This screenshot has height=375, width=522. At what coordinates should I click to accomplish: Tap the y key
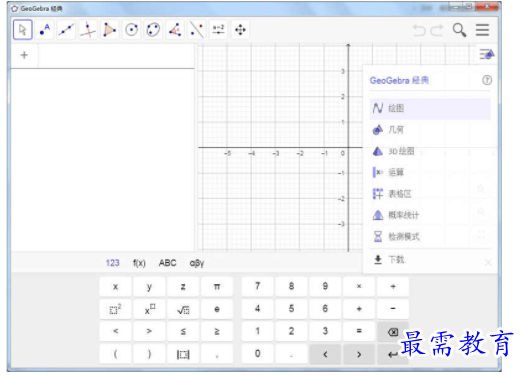coord(149,287)
